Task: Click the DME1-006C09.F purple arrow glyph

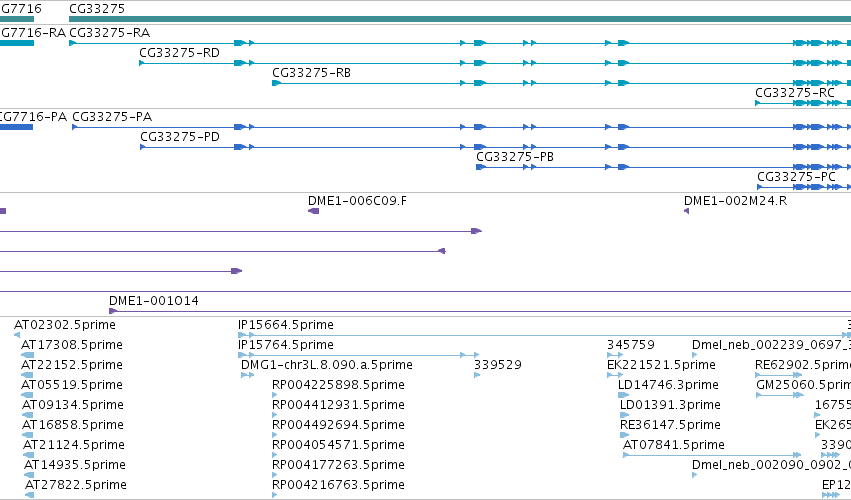Action: [314, 211]
